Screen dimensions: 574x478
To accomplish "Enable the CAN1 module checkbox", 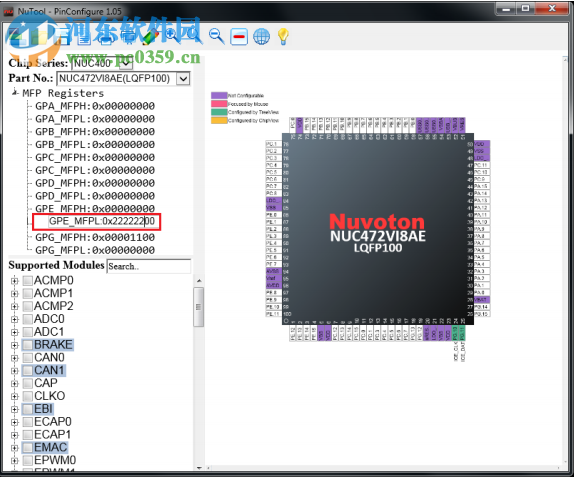I will point(27,370).
